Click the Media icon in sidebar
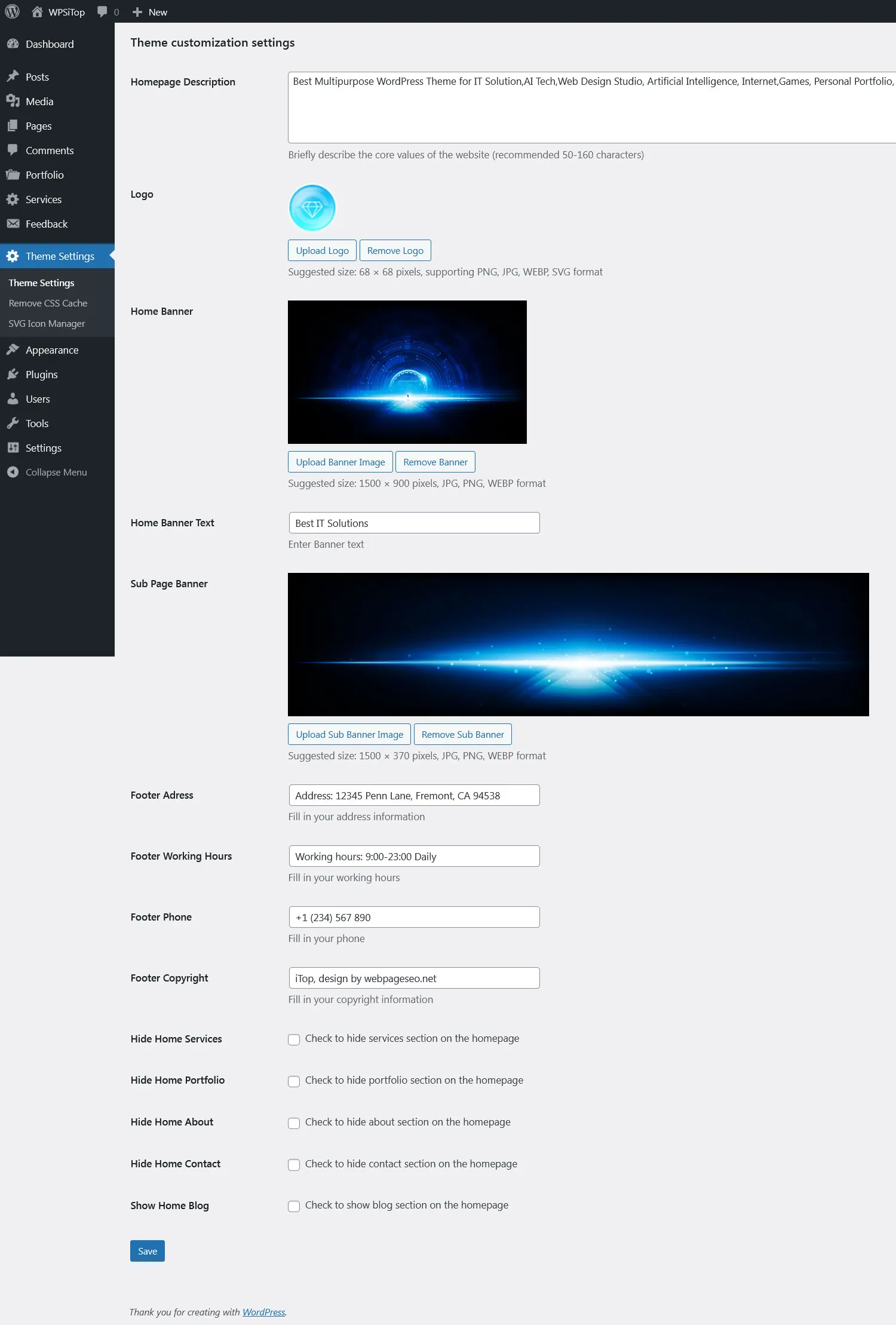 (13, 101)
